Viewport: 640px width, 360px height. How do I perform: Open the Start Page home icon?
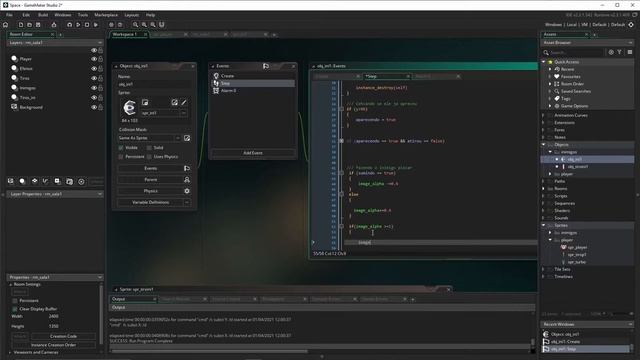tap(5, 25)
